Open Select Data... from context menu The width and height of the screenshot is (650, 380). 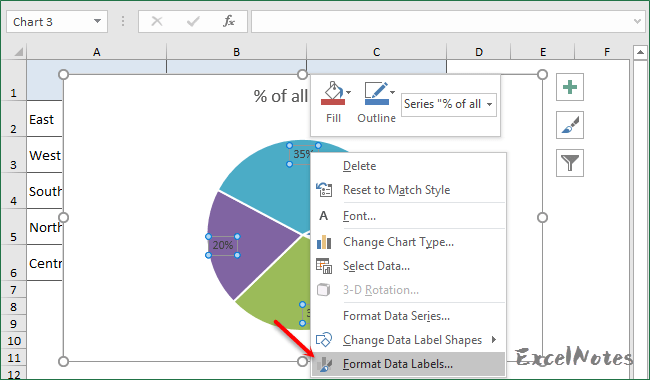click(x=408, y=266)
